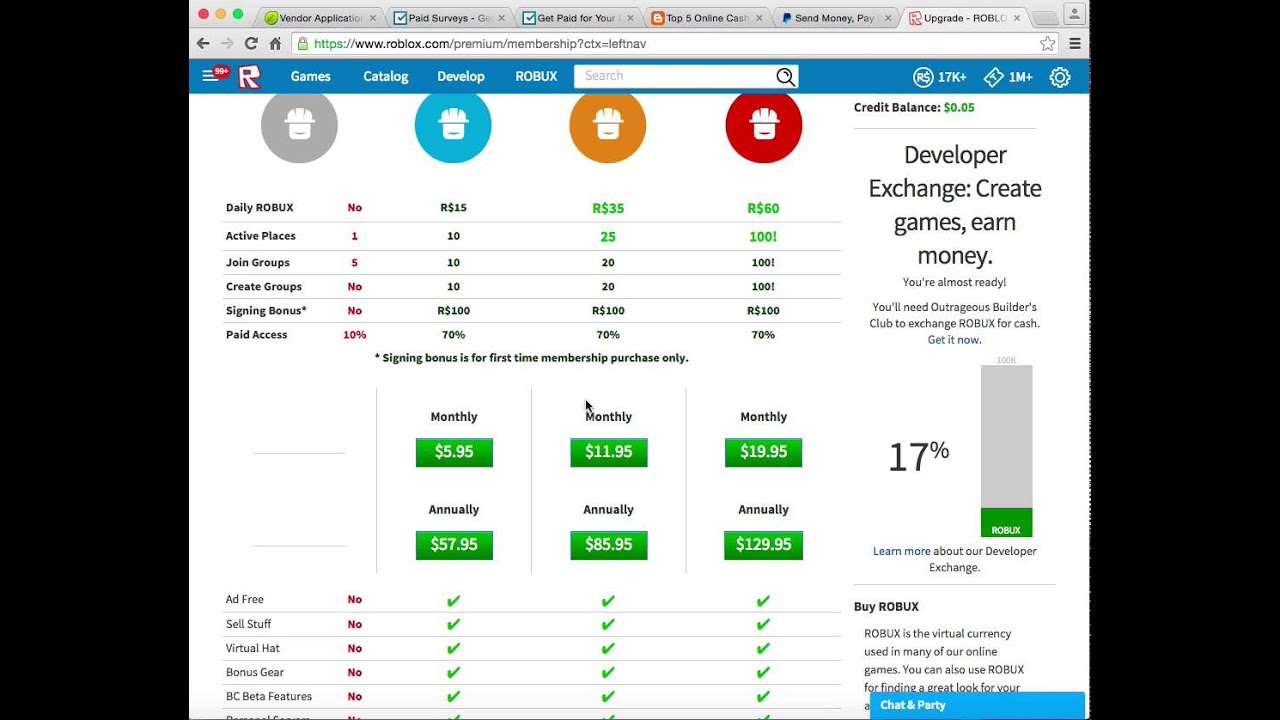The image size is (1280, 720).
Task: Click the Learn more link
Action: tap(901, 551)
